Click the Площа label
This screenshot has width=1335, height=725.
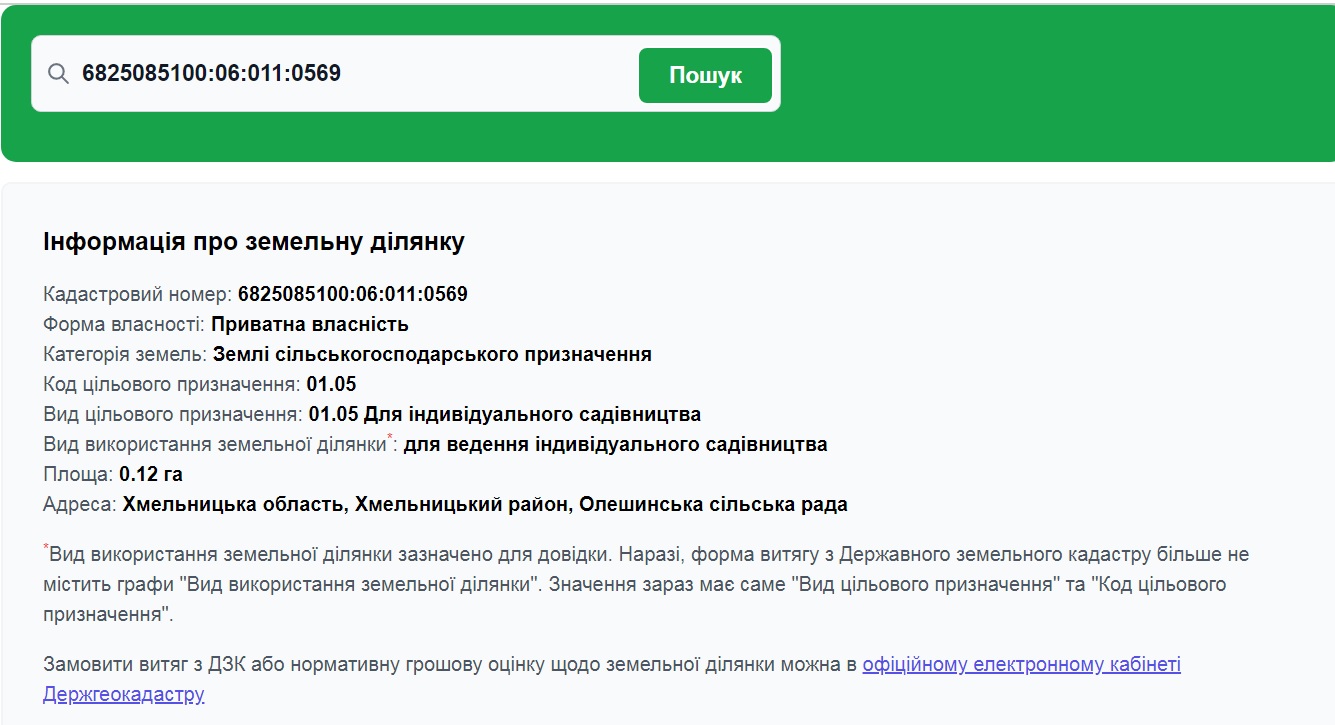click(x=77, y=474)
